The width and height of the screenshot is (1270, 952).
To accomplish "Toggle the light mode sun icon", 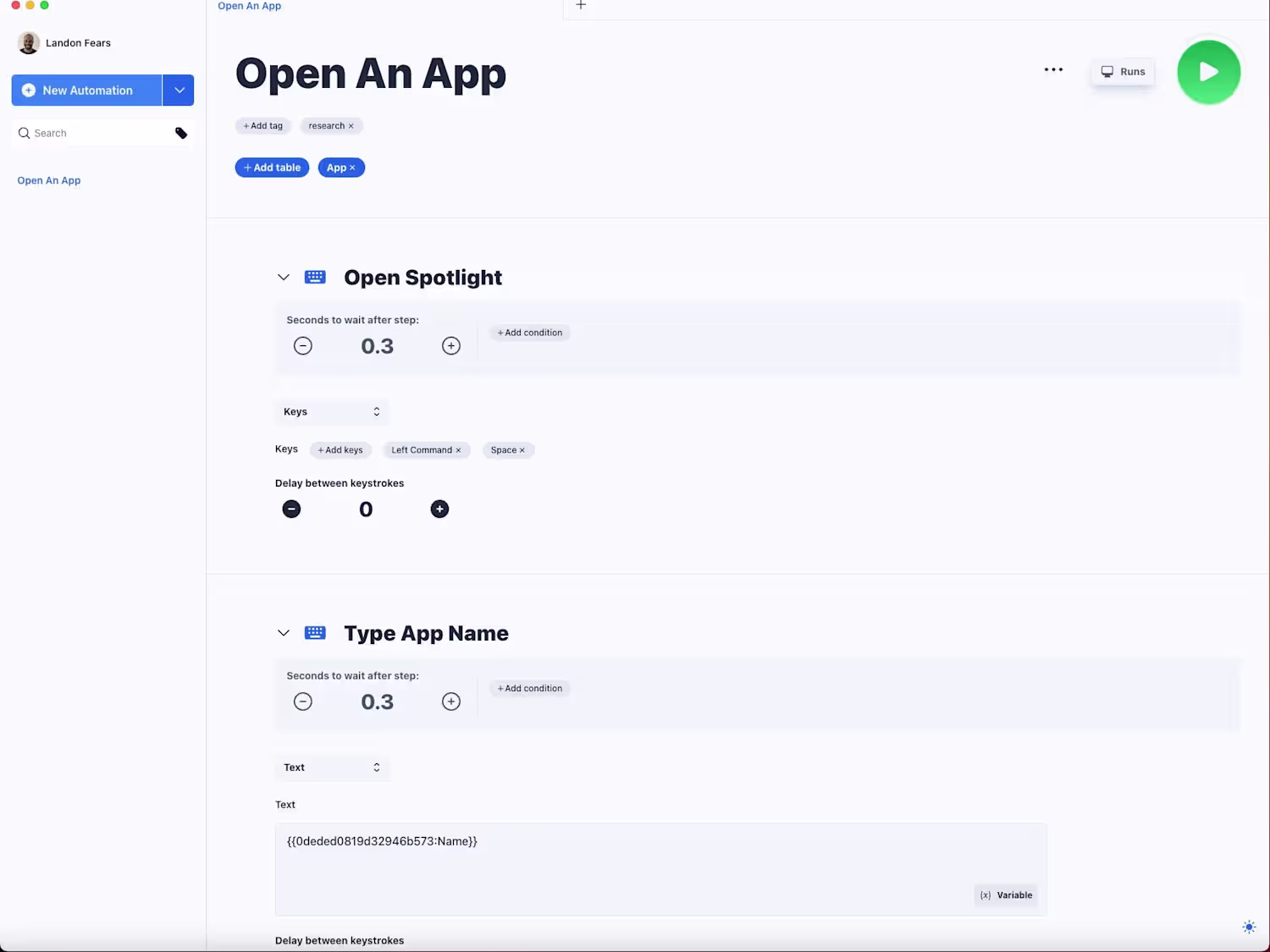I will (x=1249, y=927).
